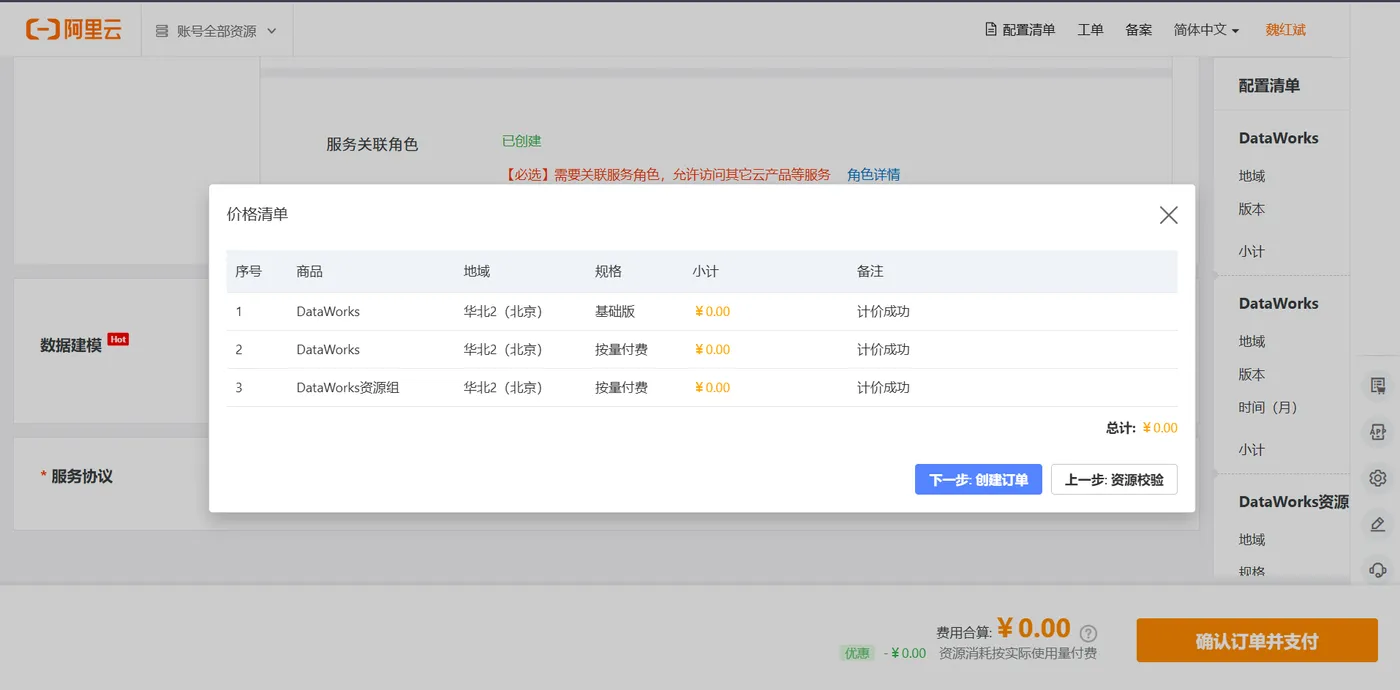The height and width of the screenshot is (690, 1400).
Task: Click 计价成功 in the 基础版 row
Action: click(883, 311)
